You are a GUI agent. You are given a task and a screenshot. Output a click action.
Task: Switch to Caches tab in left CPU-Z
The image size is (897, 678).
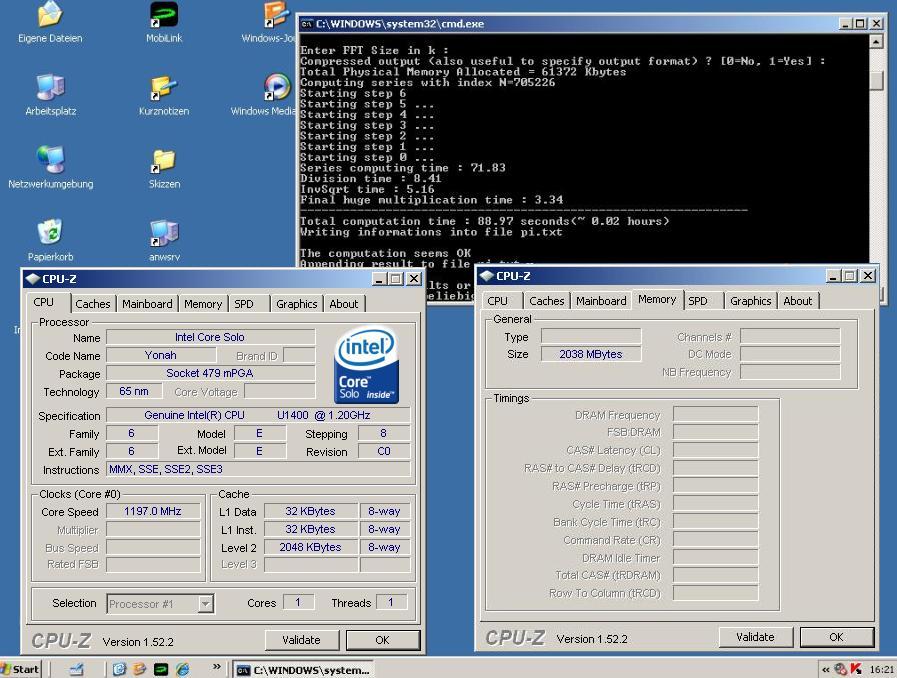[93, 304]
